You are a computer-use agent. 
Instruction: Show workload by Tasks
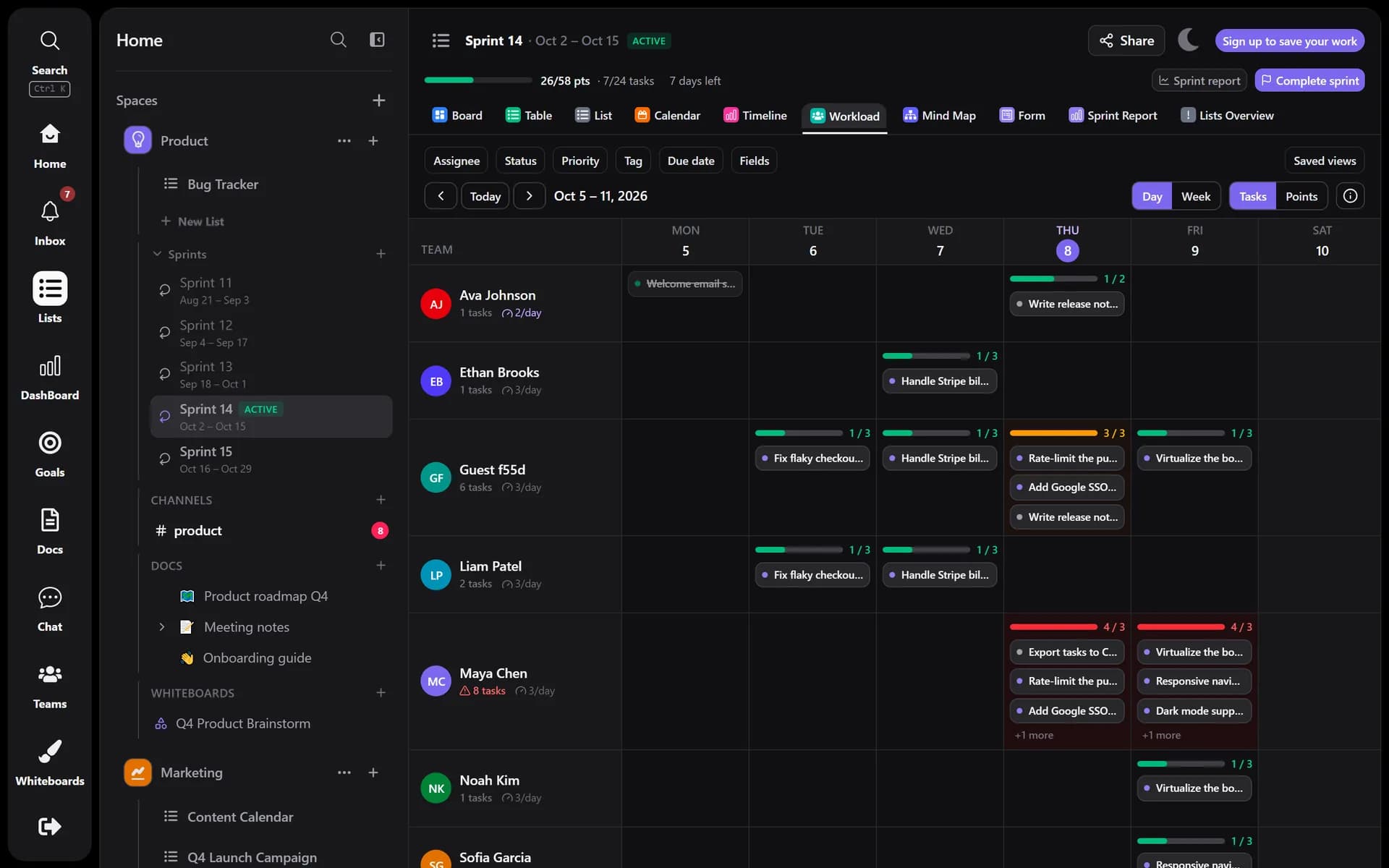(x=1252, y=196)
